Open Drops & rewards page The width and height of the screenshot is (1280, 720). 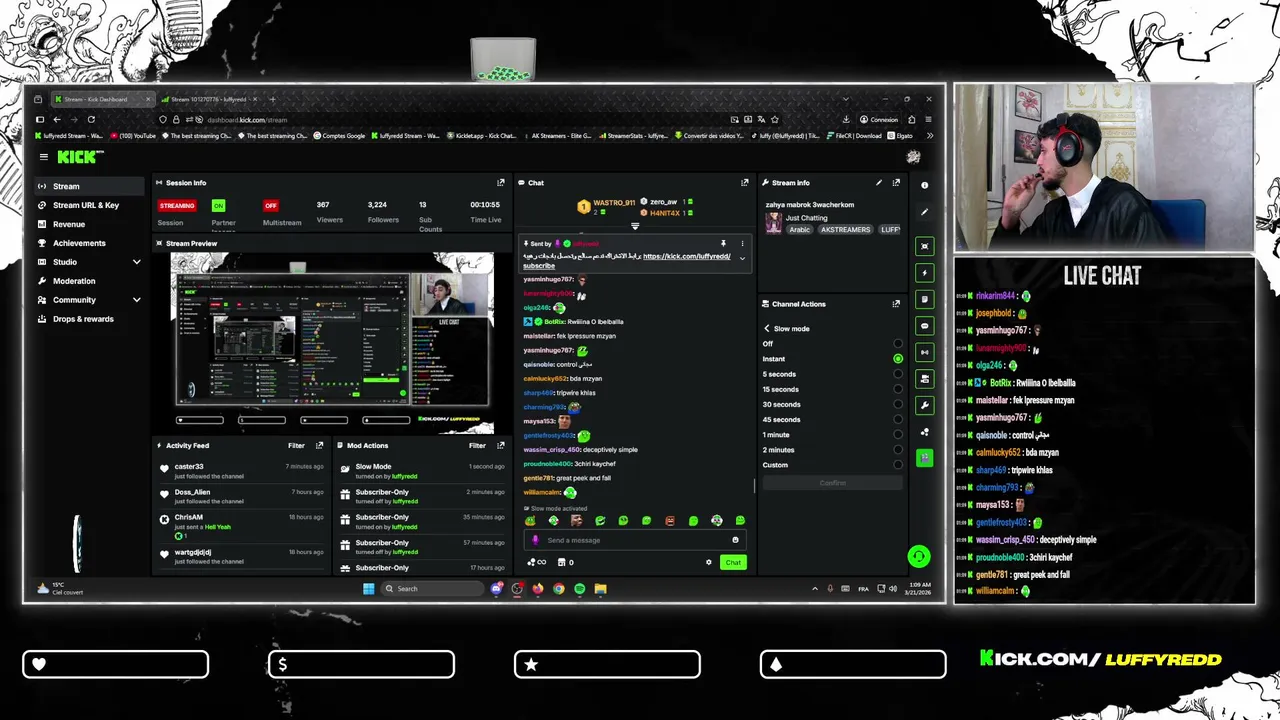(x=89, y=319)
